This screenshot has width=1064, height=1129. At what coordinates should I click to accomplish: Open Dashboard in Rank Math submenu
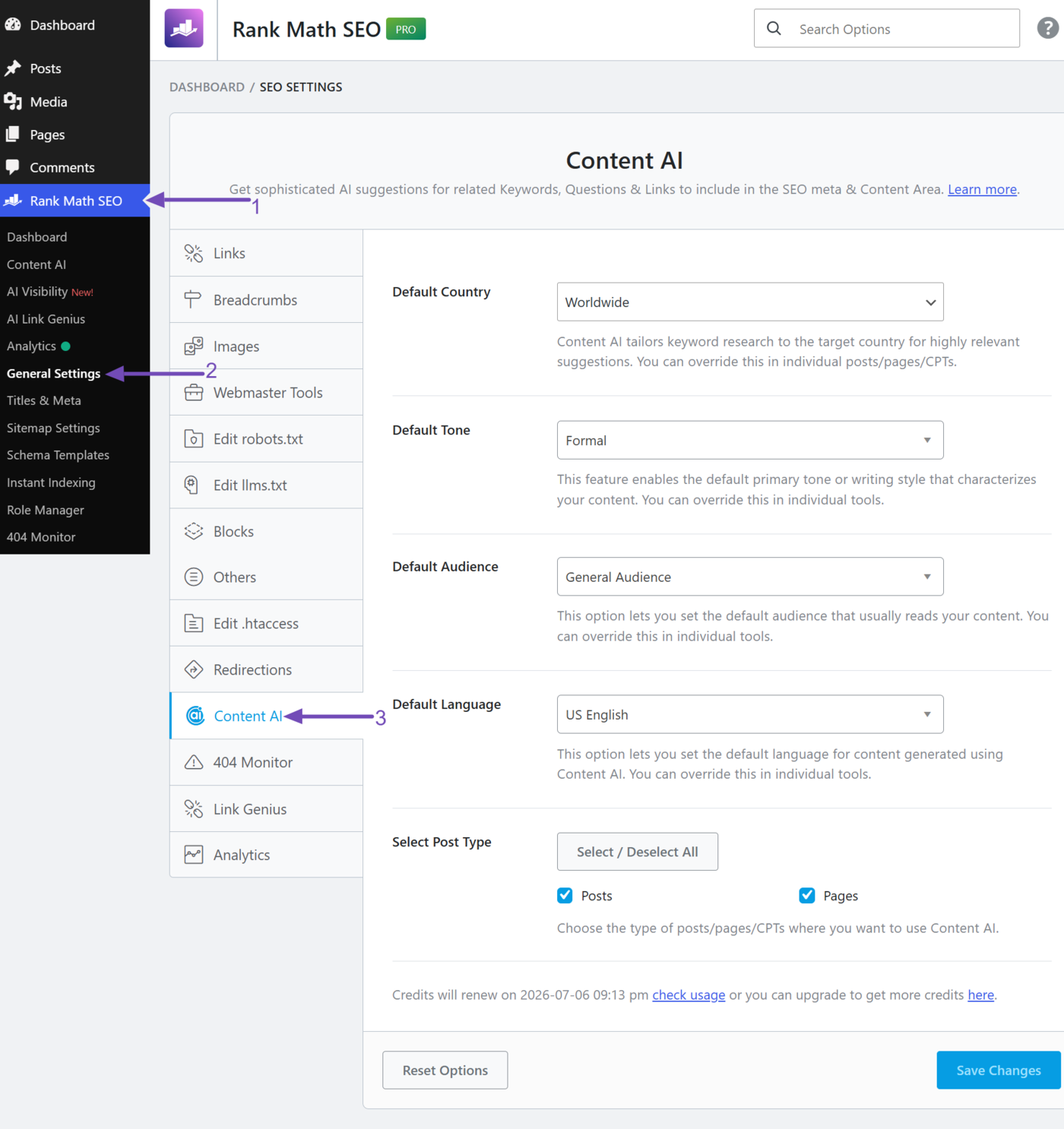click(36, 237)
